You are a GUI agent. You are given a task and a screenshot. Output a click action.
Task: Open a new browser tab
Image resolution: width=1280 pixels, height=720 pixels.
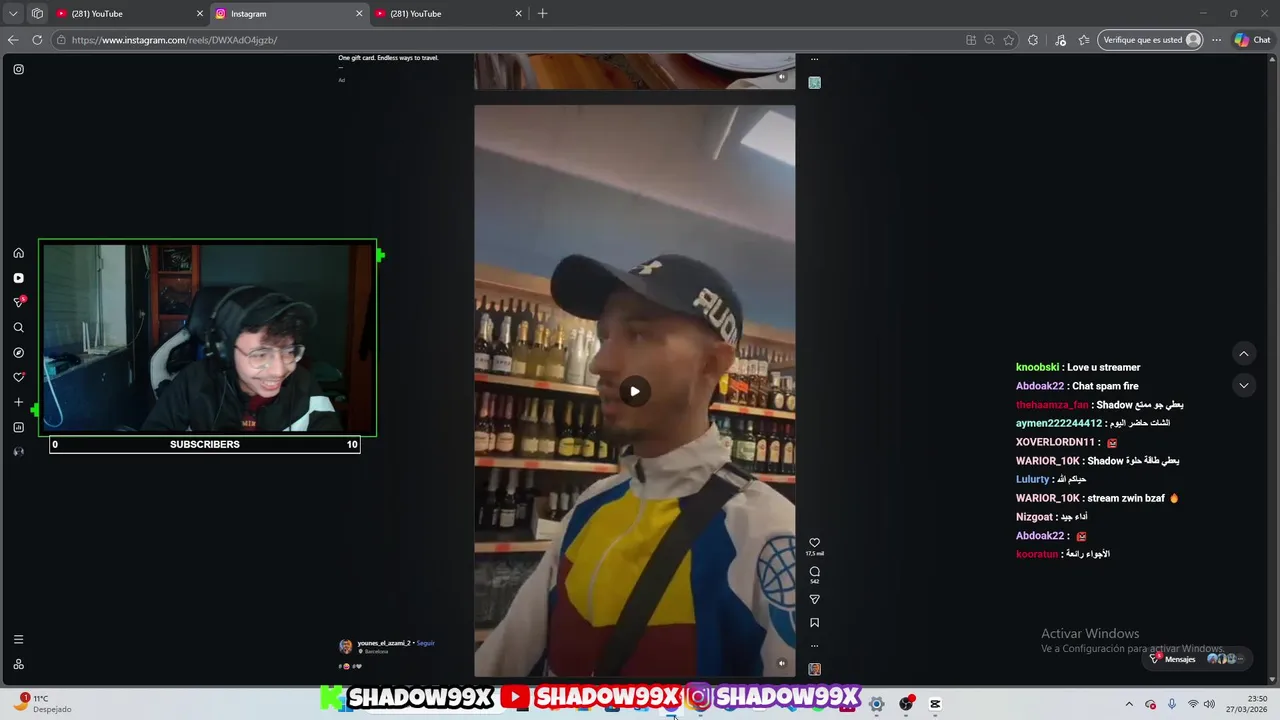543,14
